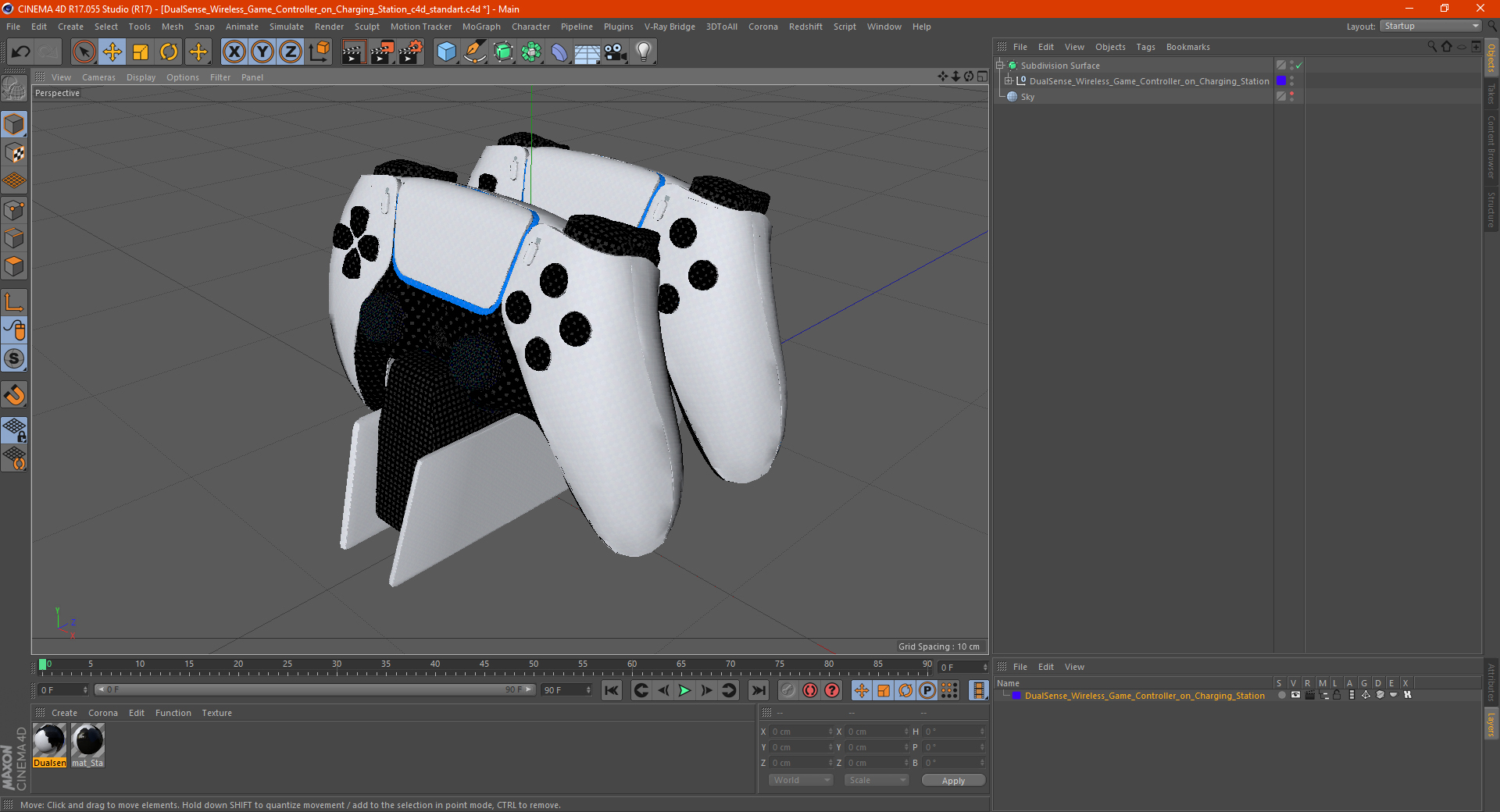Go to start of animation
The width and height of the screenshot is (1500, 812).
(x=612, y=690)
